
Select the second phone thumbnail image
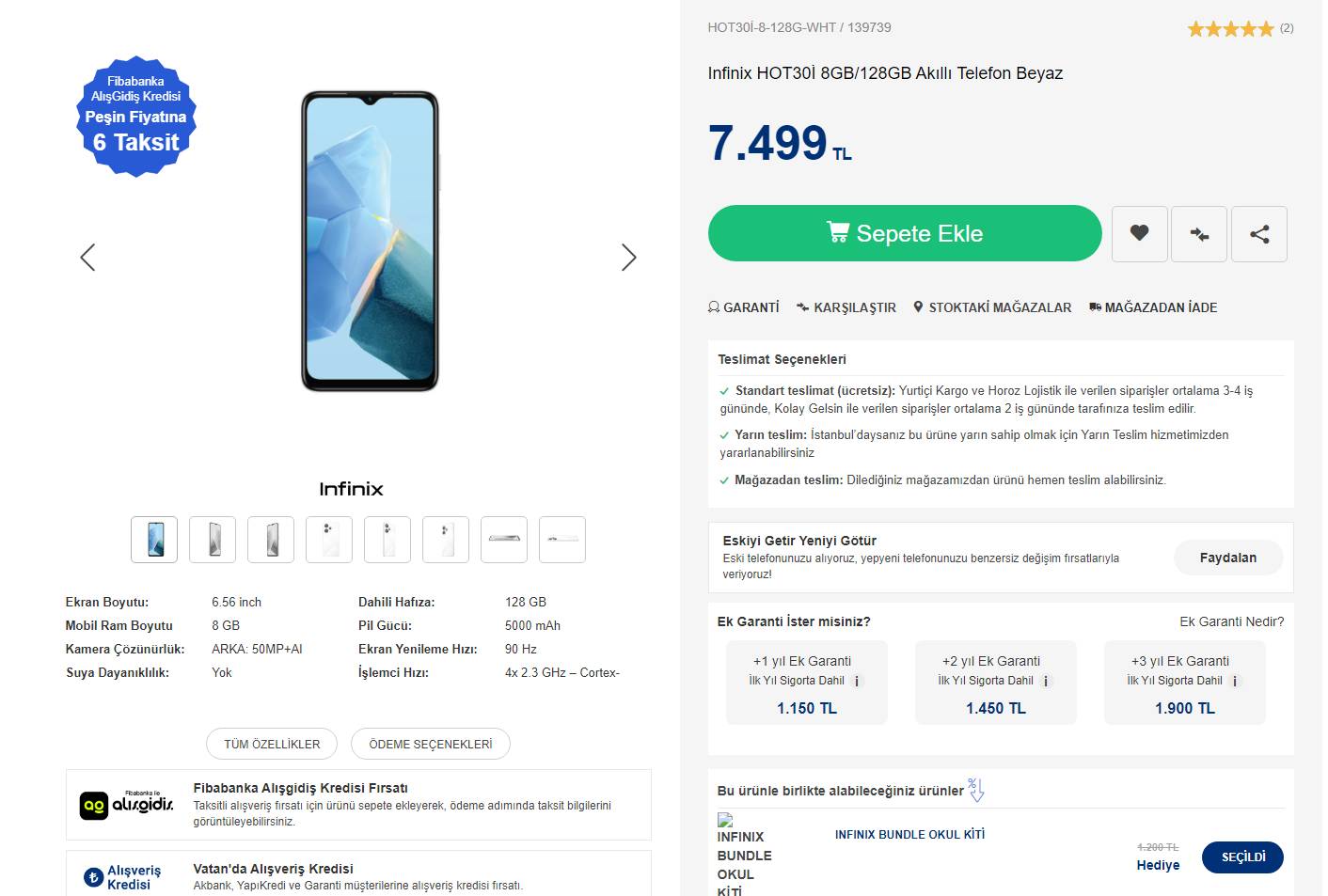point(213,540)
